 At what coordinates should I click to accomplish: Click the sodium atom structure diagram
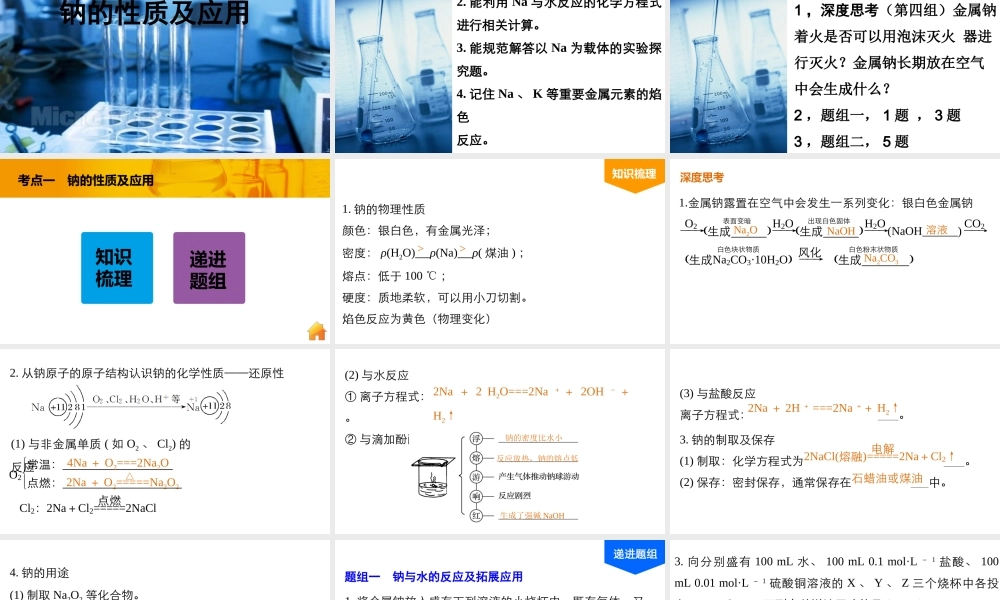tap(131, 406)
